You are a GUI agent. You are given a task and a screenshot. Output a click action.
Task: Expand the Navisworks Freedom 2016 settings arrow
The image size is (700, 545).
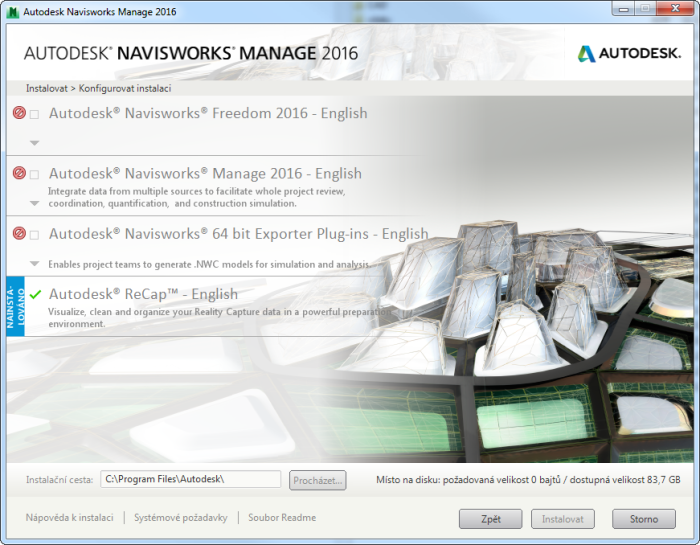tap(35, 143)
